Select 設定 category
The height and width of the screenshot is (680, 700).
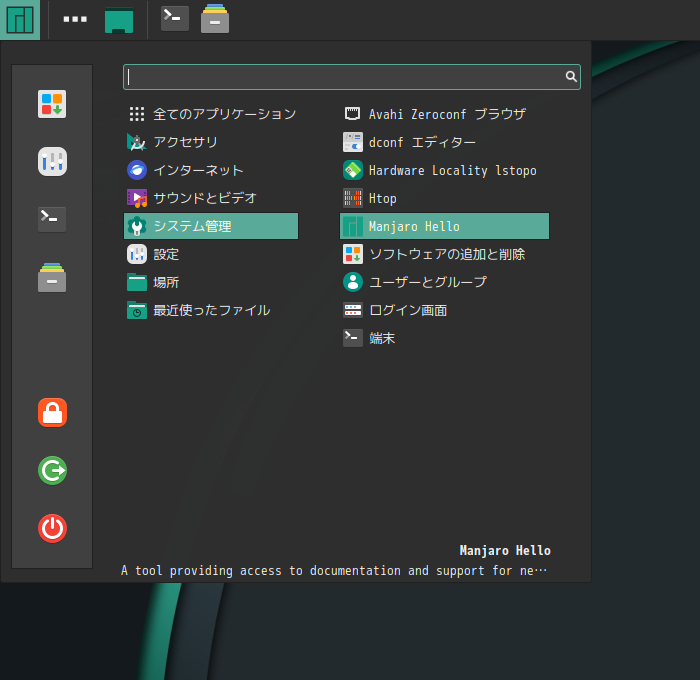(x=211, y=254)
